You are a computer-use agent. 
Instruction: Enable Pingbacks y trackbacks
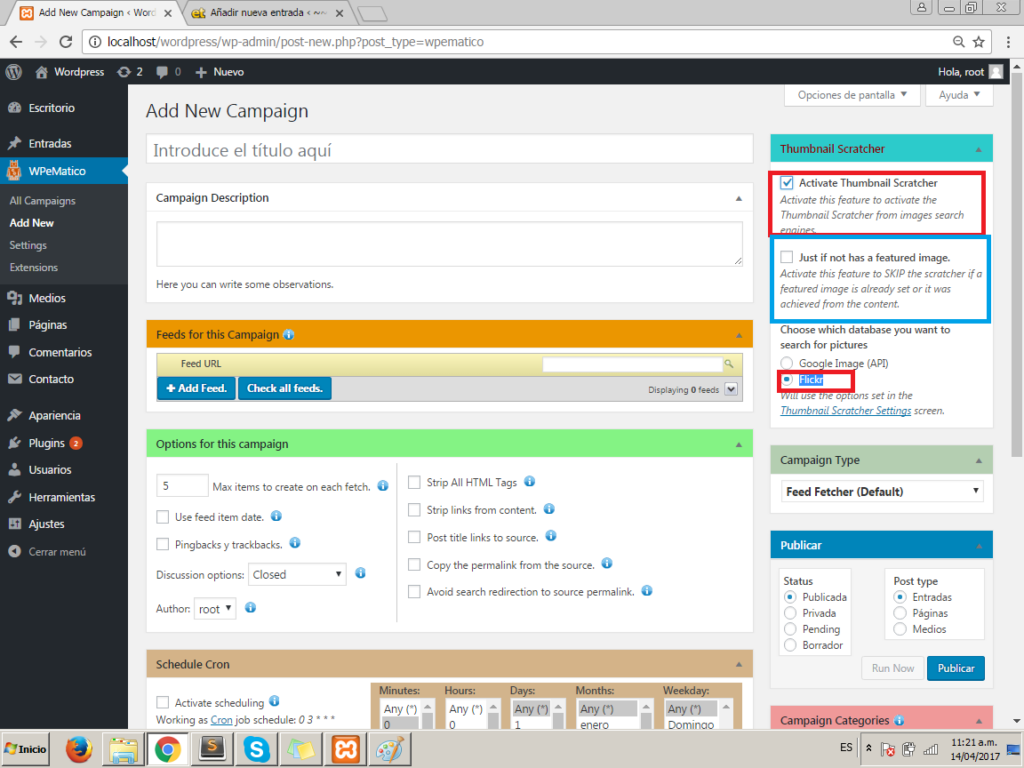tap(163, 544)
